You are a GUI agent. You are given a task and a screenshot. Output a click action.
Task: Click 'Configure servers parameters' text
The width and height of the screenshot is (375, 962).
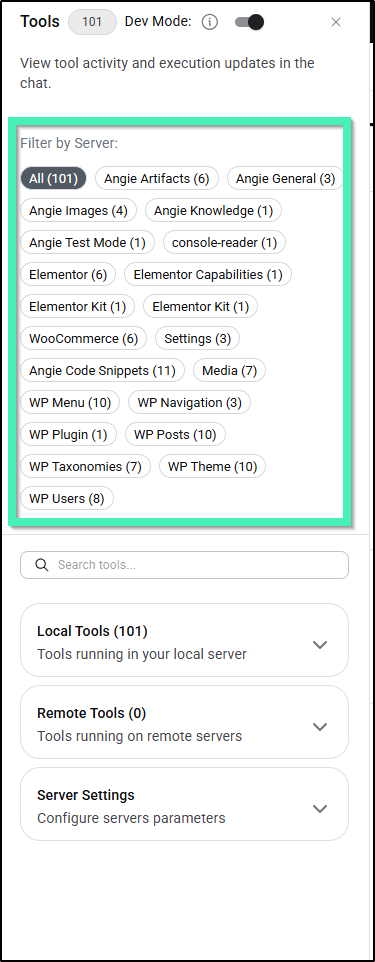[131, 818]
